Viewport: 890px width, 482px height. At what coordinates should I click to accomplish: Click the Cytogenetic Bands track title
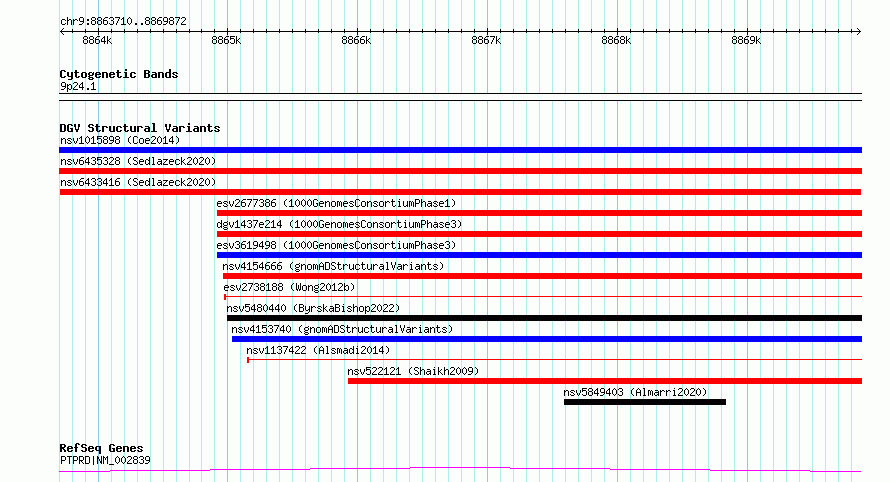(x=119, y=74)
